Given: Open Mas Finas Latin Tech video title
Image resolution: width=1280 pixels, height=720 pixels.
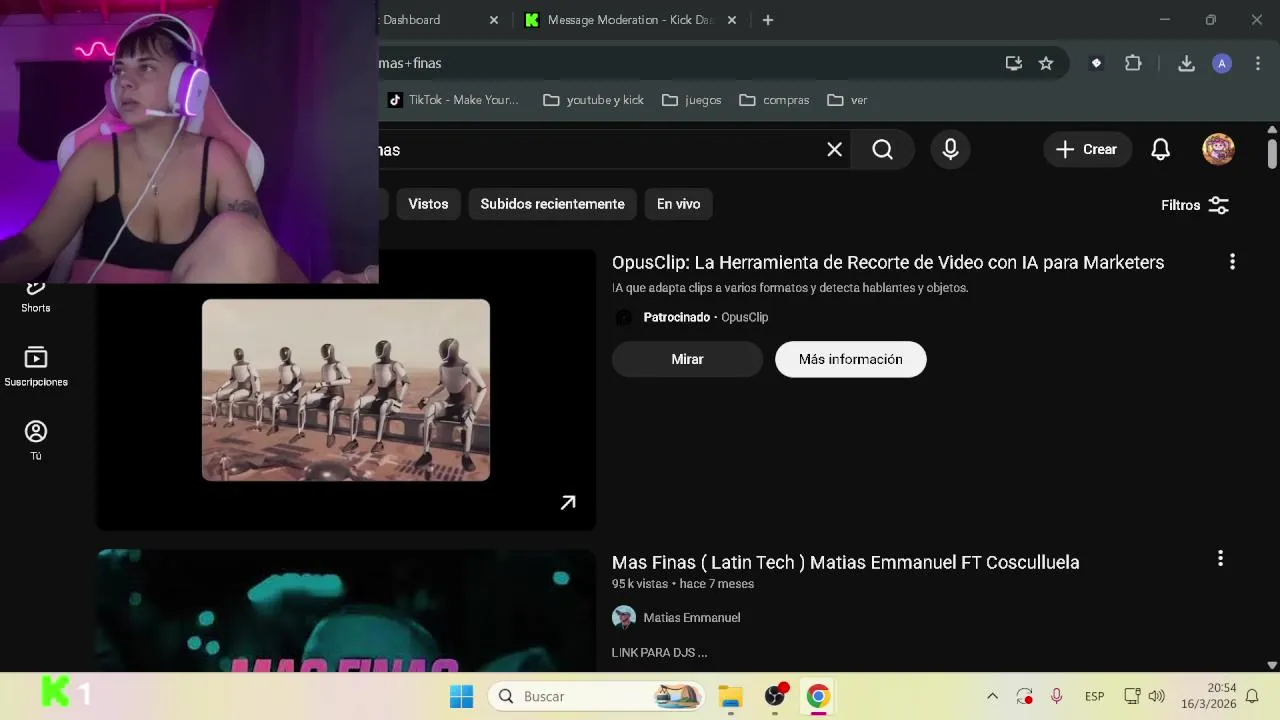Looking at the screenshot, I should tap(846, 562).
